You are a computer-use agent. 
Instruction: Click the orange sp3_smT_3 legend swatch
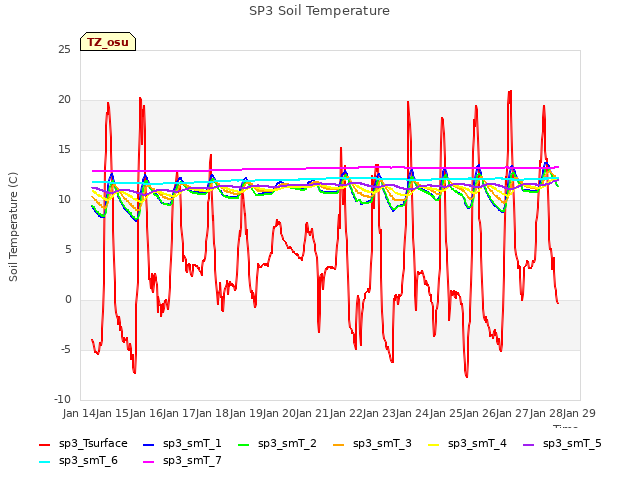(339, 444)
